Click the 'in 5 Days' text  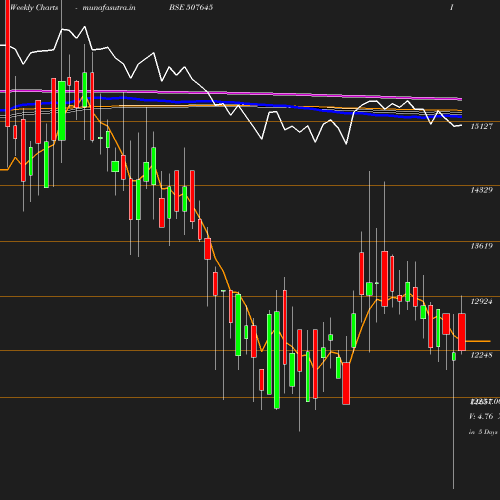click(x=483, y=432)
